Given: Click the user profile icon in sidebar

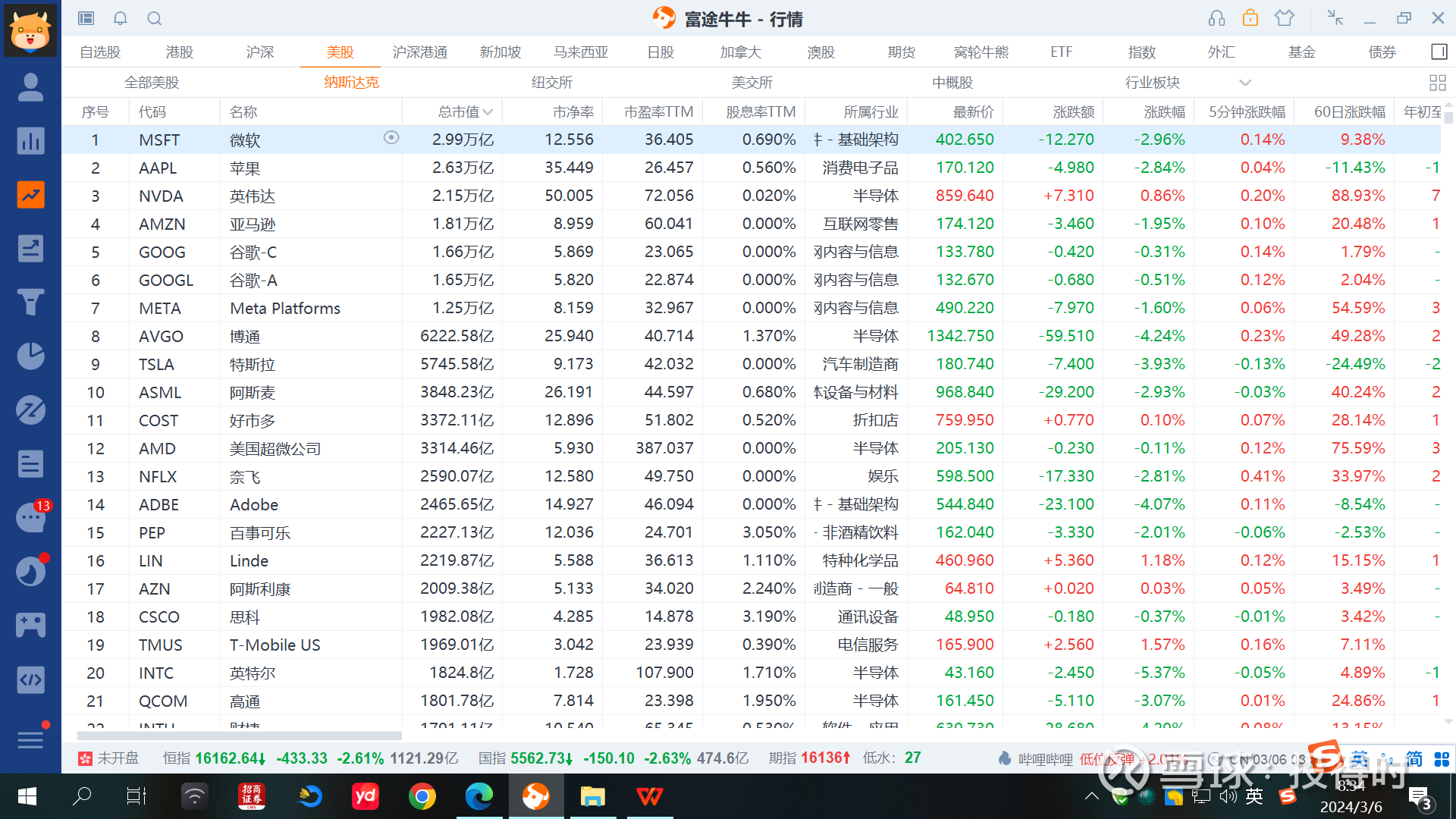Looking at the screenshot, I should coord(30,87).
